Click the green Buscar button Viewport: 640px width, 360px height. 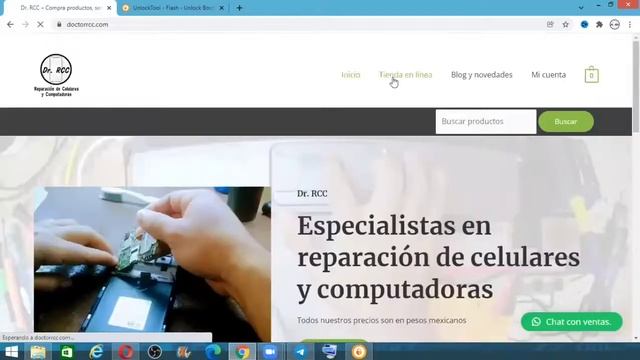566,122
